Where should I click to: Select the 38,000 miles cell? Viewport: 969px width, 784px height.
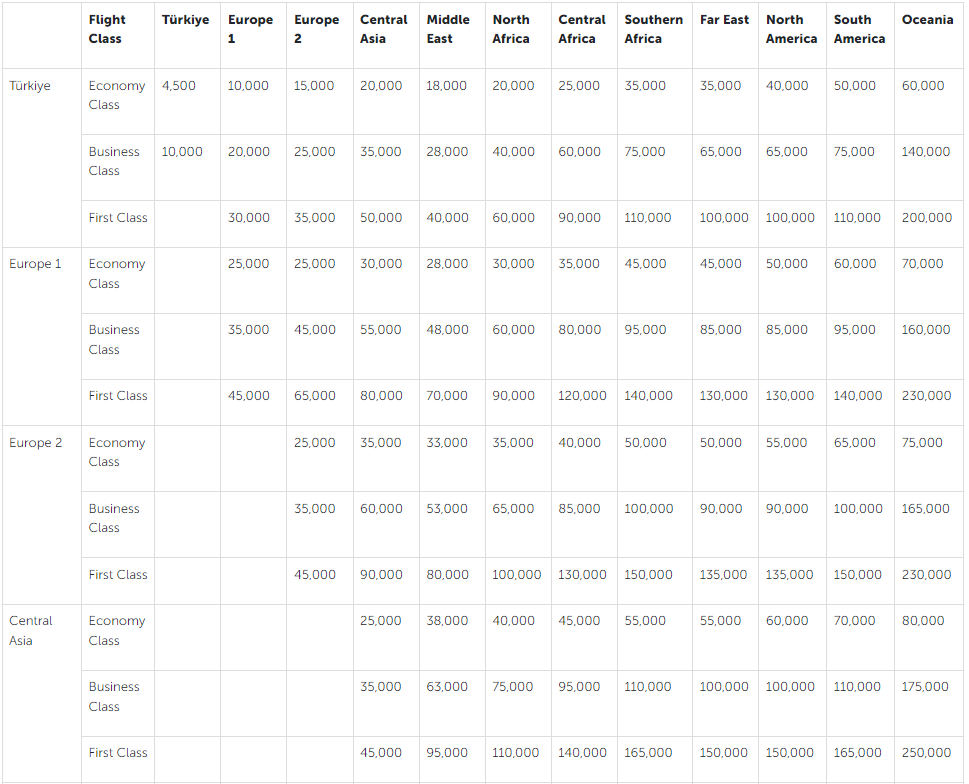[x=447, y=621]
